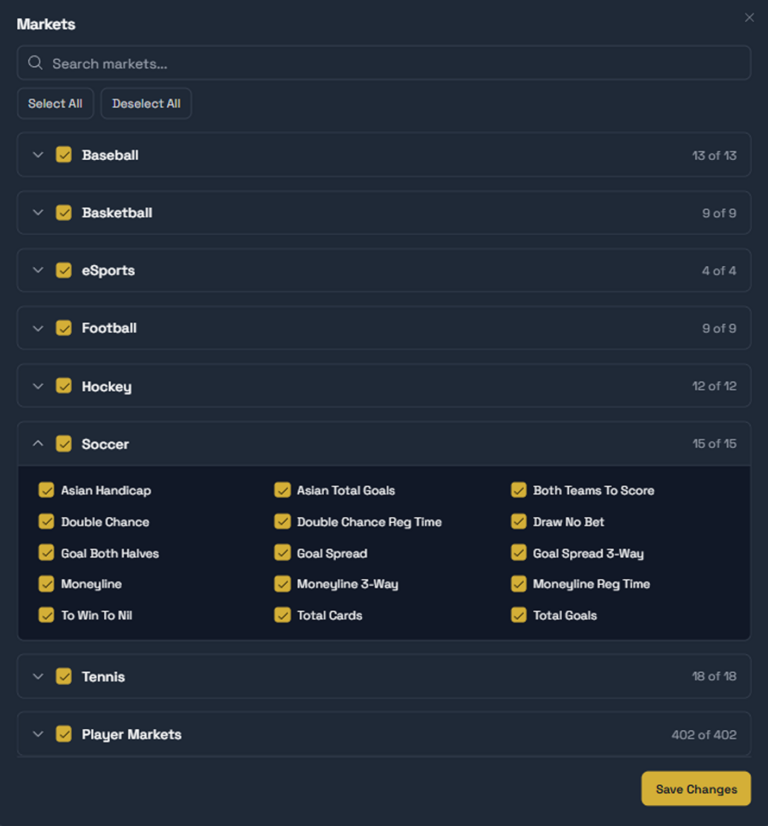The width and height of the screenshot is (768, 826).
Task: Uncheck Moneyline 3-Way option
Action: [x=282, y=584]
